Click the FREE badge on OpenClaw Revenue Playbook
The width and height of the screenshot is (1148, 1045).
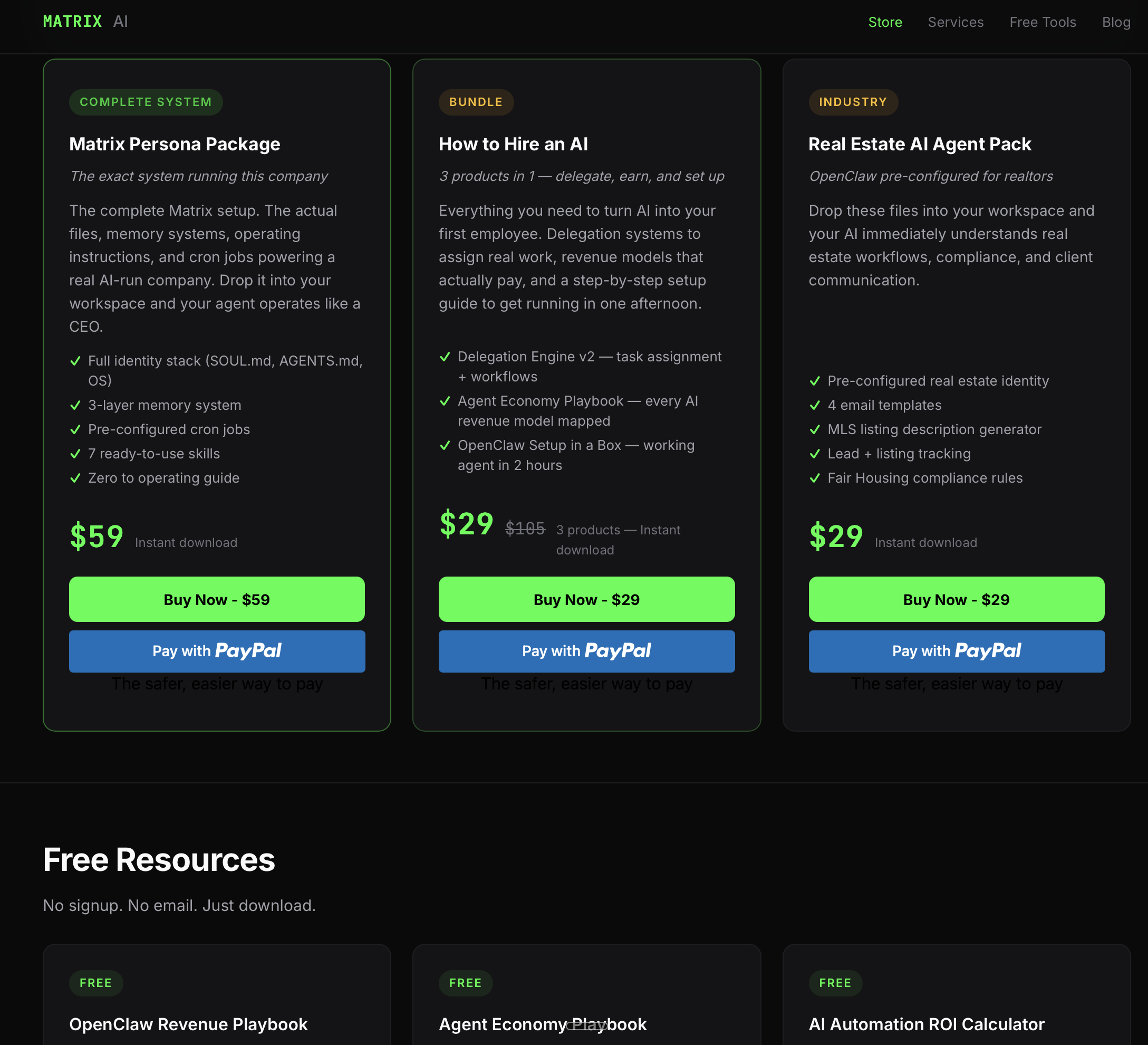click(95, 982)
